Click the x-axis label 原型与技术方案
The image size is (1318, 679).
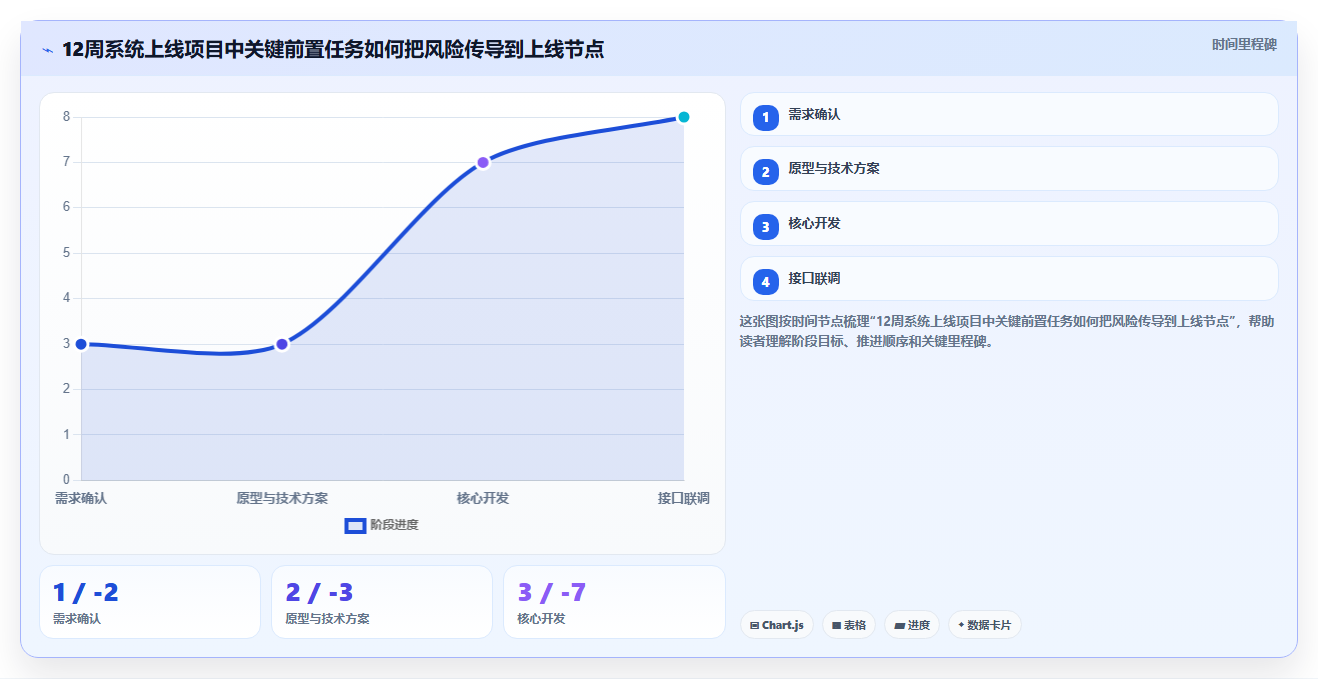point(282,498)
